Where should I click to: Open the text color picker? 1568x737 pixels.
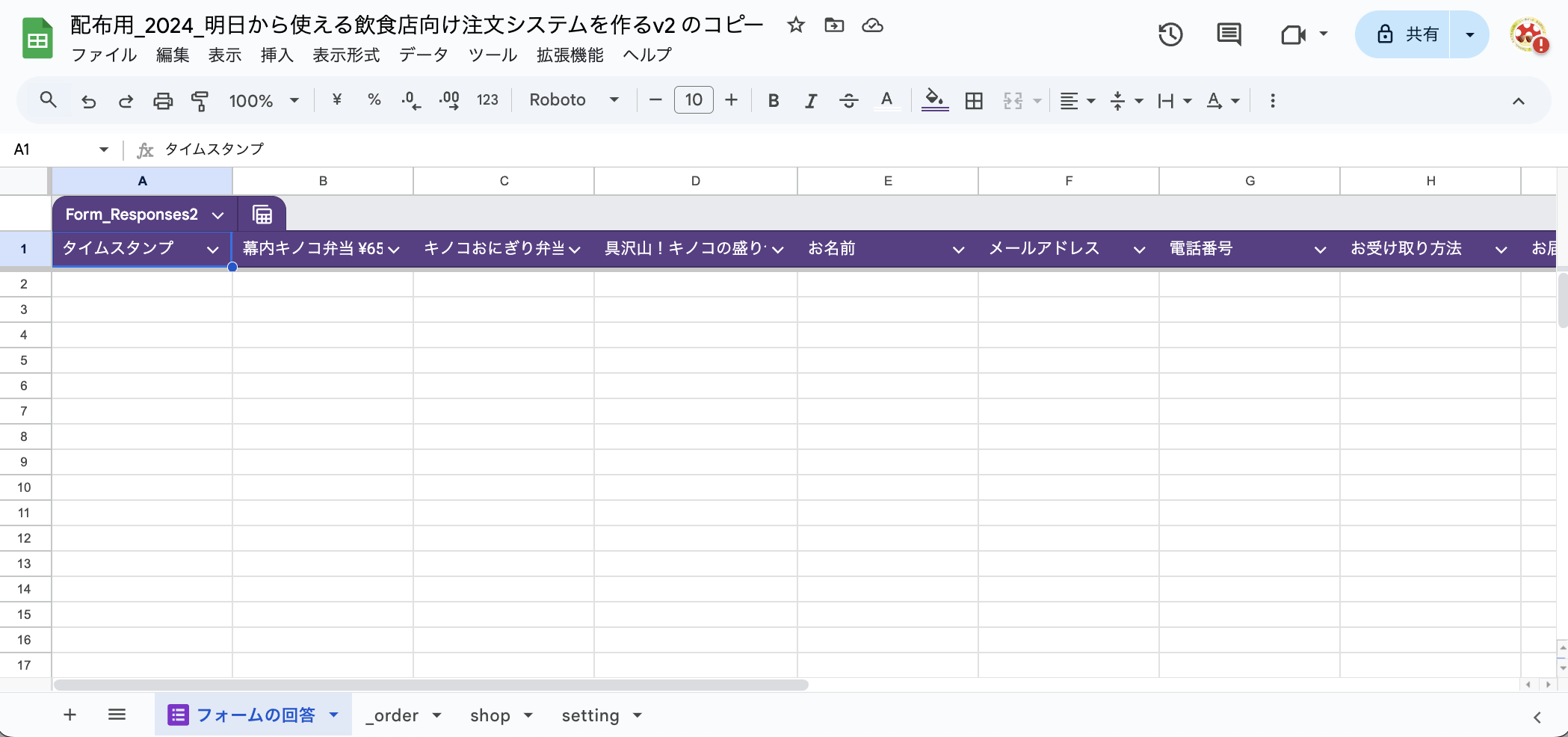[x=886, y=100]
